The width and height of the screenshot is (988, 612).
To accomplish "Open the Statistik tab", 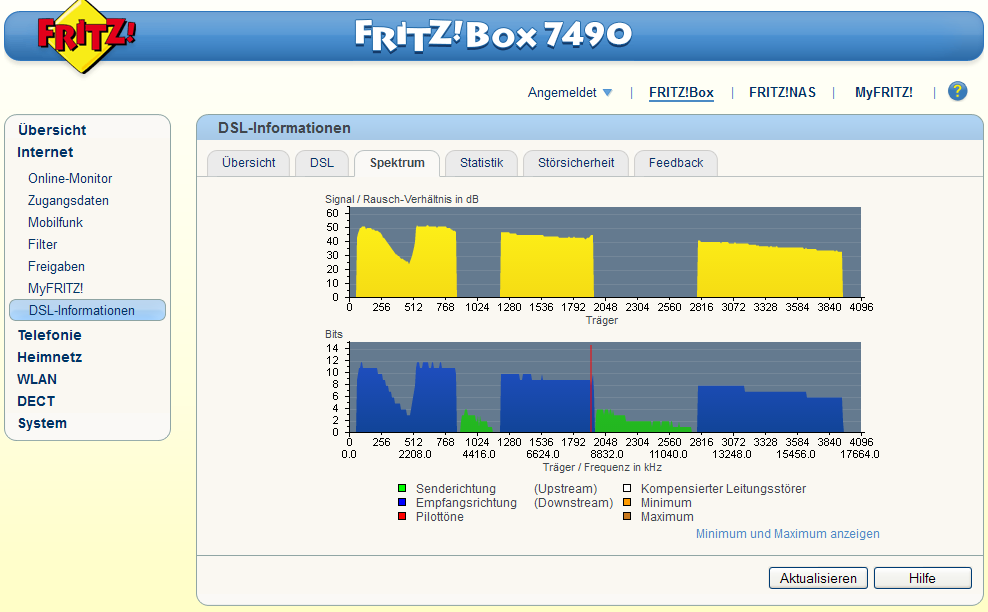I will coord(481,163).
